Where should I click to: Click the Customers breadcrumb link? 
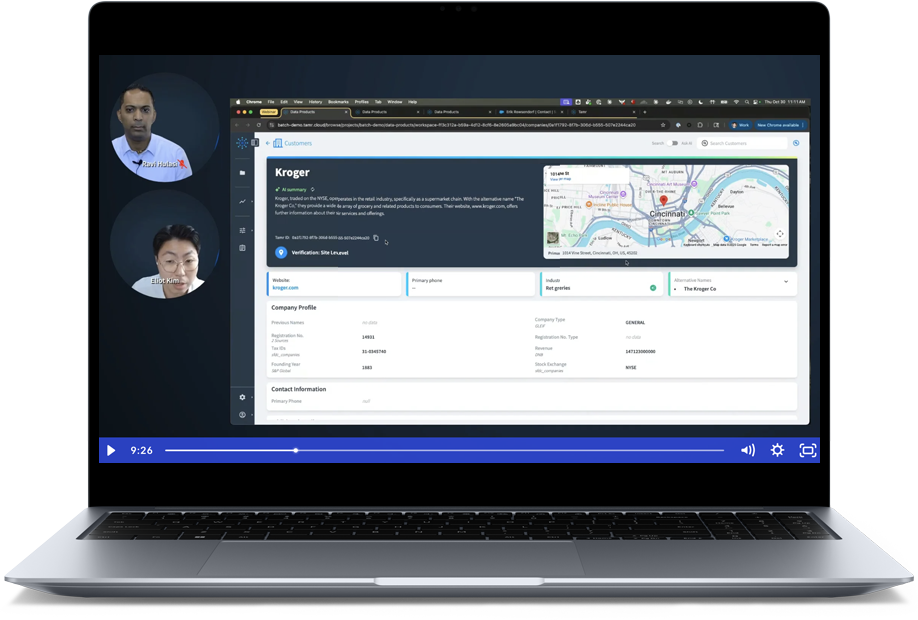(x=298, y=143)
